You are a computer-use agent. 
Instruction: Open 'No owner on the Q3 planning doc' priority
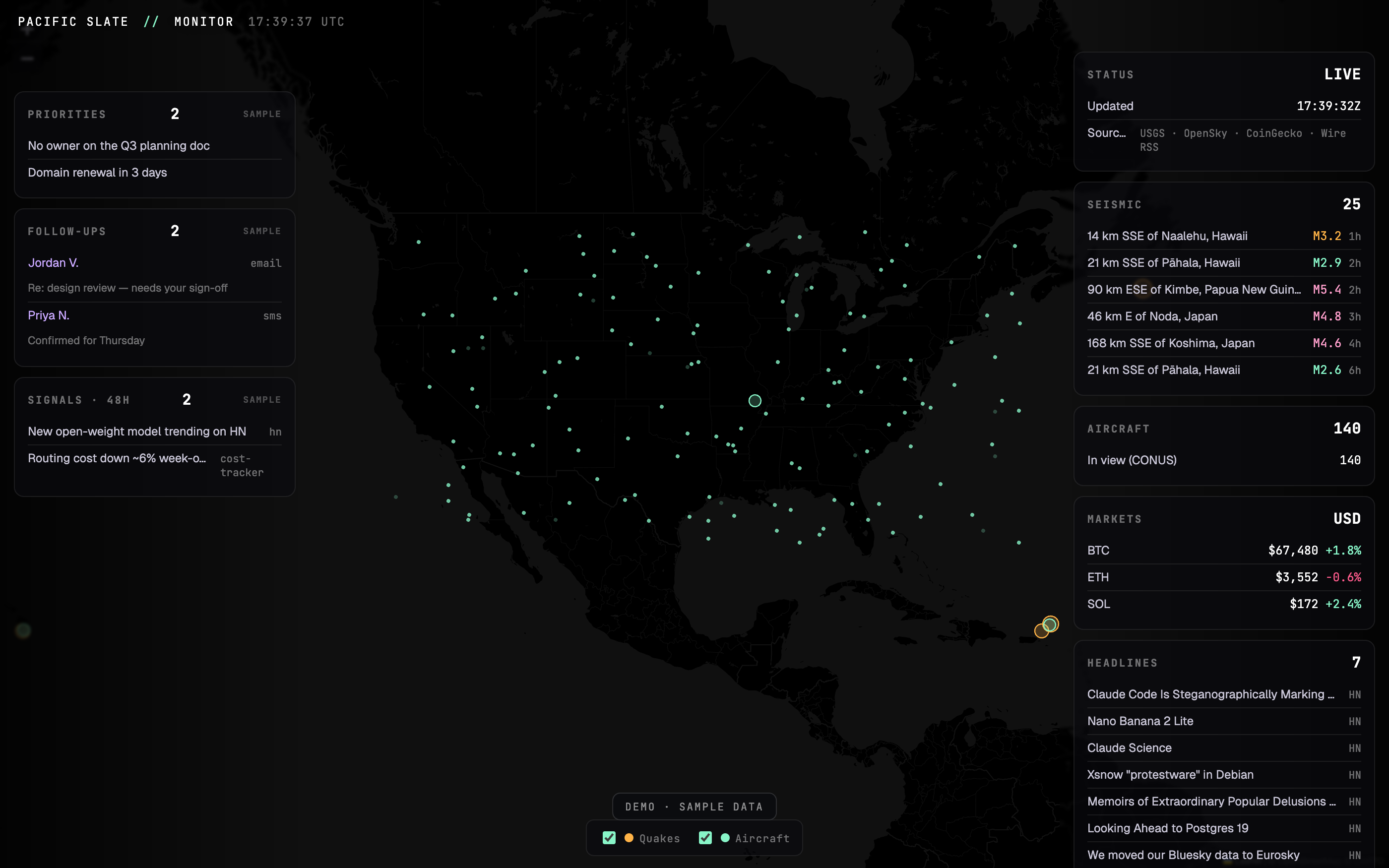point(154,146)
